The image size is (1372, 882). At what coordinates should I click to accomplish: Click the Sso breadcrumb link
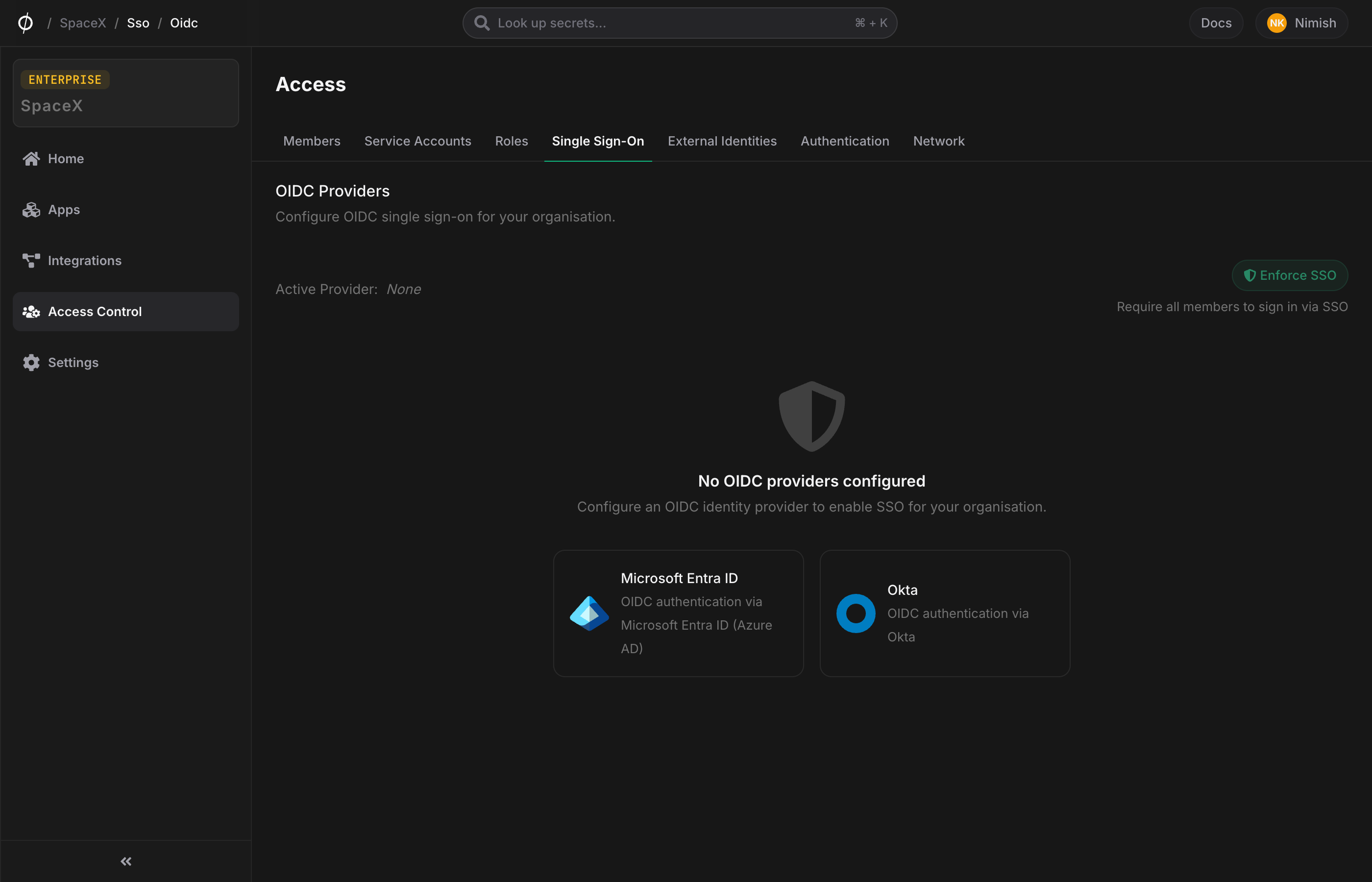click(x=138, y=23)
